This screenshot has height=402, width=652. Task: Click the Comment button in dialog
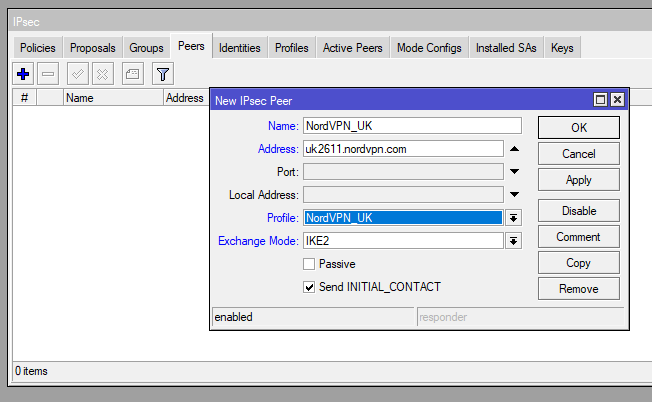(579, 237)
